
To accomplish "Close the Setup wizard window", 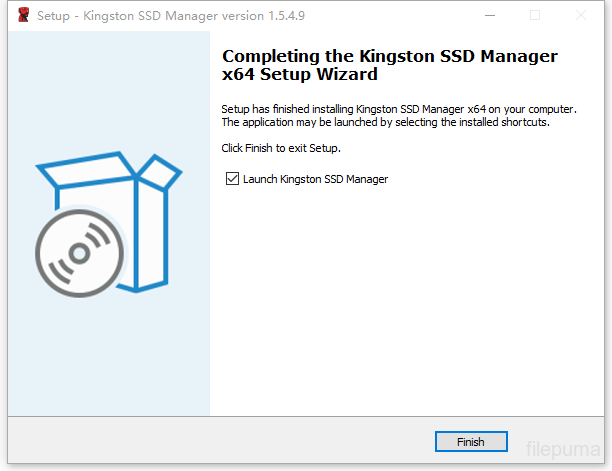I will point(581,15).
